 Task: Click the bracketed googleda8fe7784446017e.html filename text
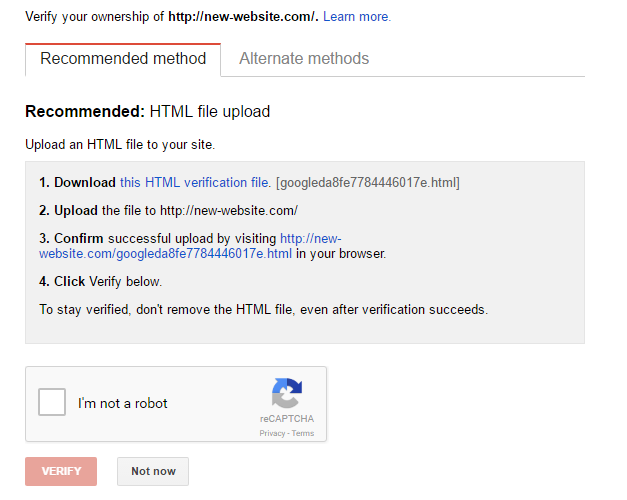(x=368, y=182)
